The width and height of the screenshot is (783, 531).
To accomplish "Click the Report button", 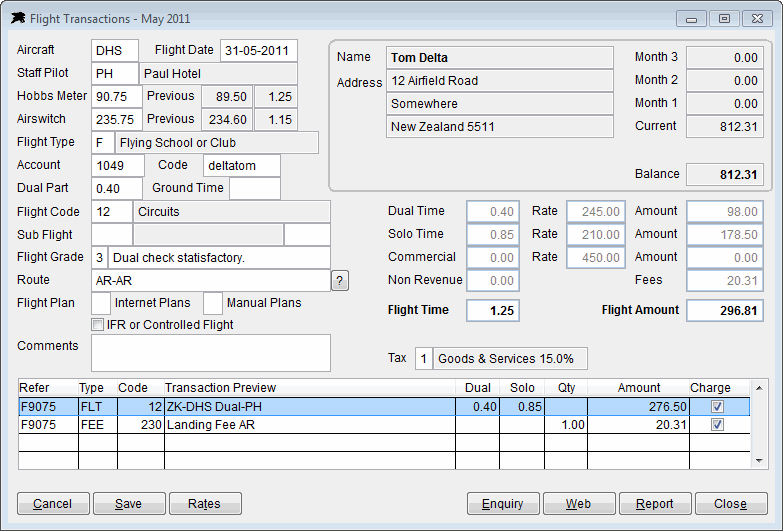I will 655,504.
